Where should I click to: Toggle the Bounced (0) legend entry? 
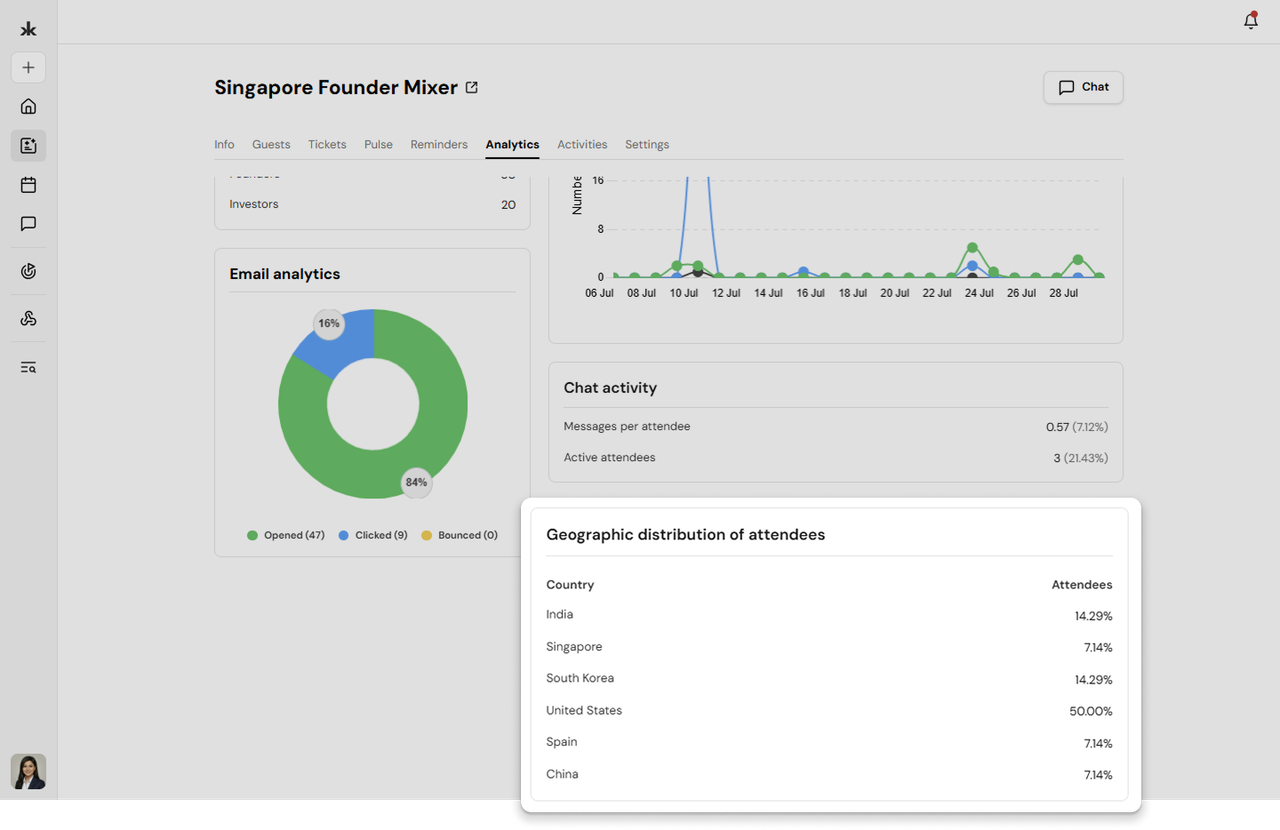pyautogui.click(x=459, y=536)
